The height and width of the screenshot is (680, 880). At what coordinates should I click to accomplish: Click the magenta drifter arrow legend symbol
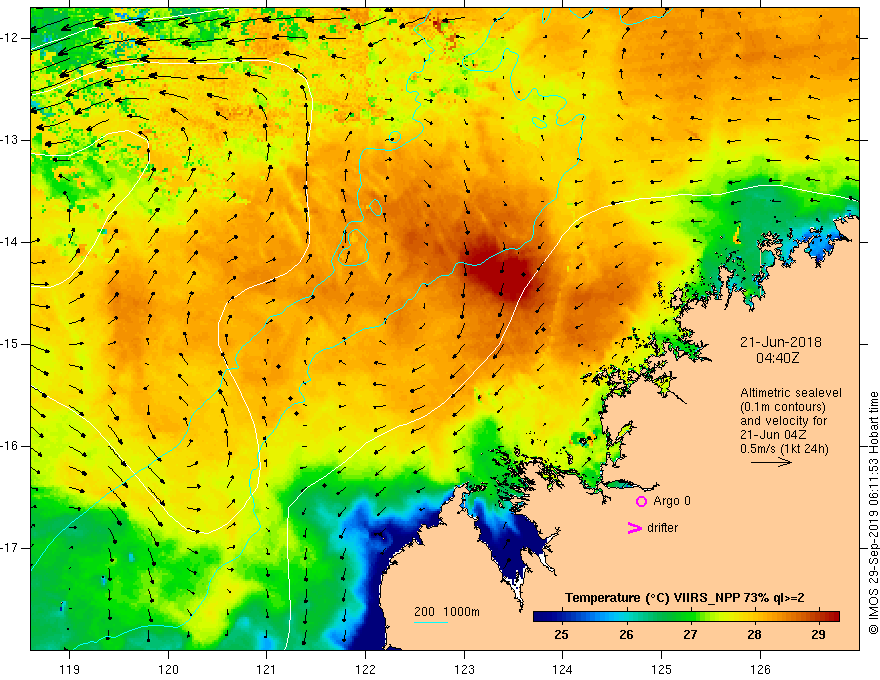click(x=634, y=528)
